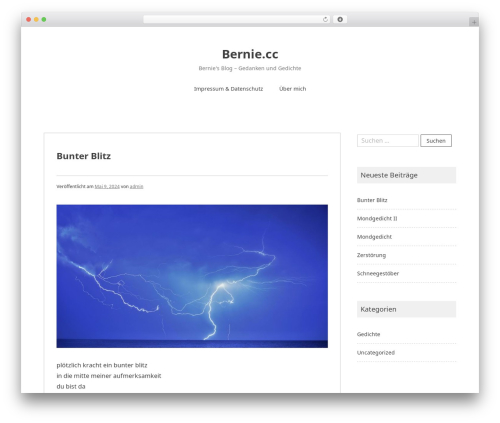Click the browser download indicator icon
Screen dimensions: 500x423
coord(340,20)
